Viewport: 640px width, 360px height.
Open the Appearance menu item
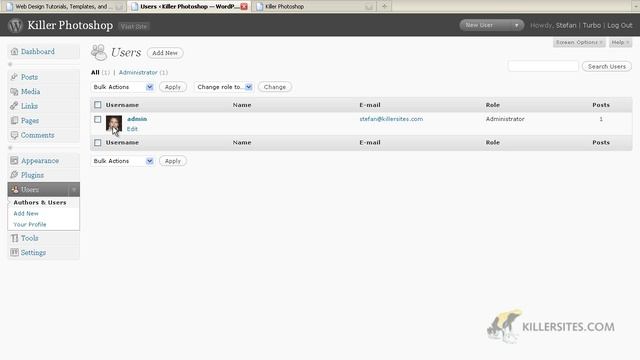pyautogui.click(x=40, y=160)
